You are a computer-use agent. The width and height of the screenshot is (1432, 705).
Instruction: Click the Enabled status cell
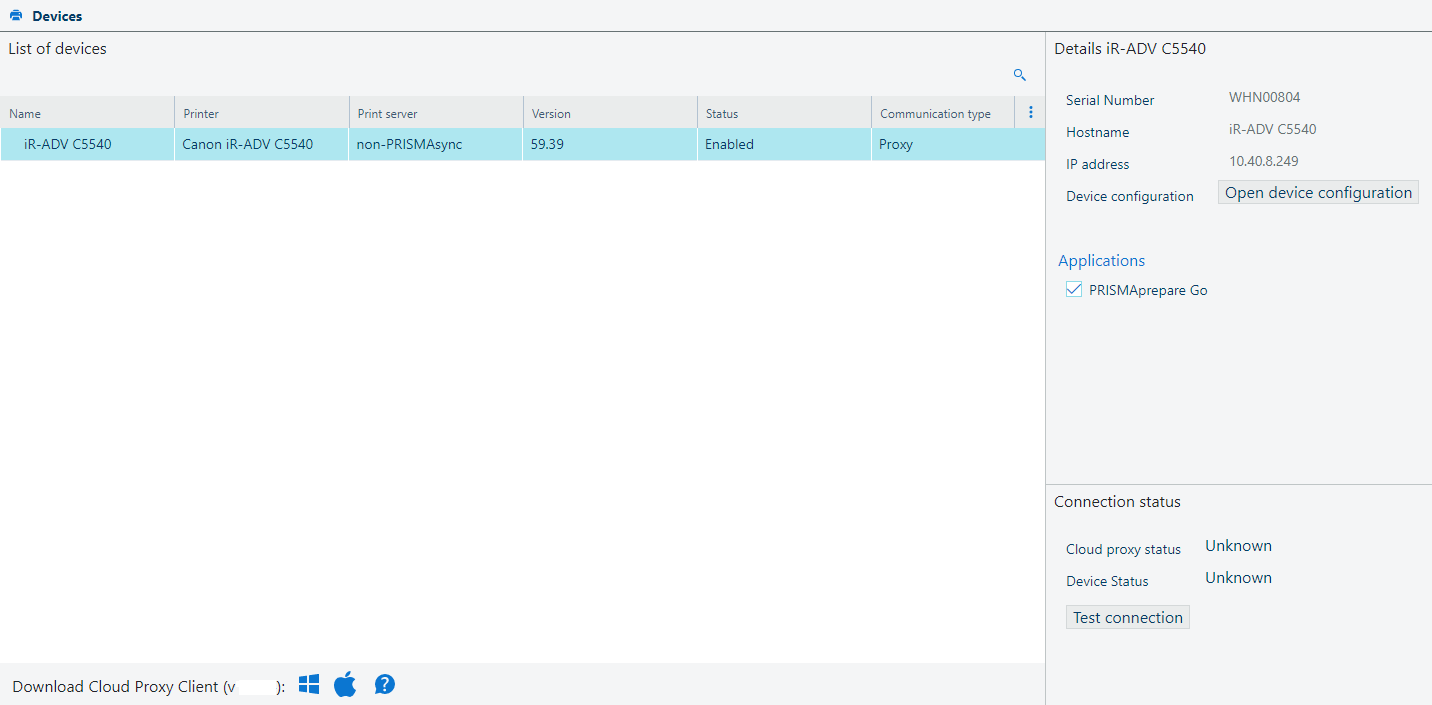click(x=784, y=144)
